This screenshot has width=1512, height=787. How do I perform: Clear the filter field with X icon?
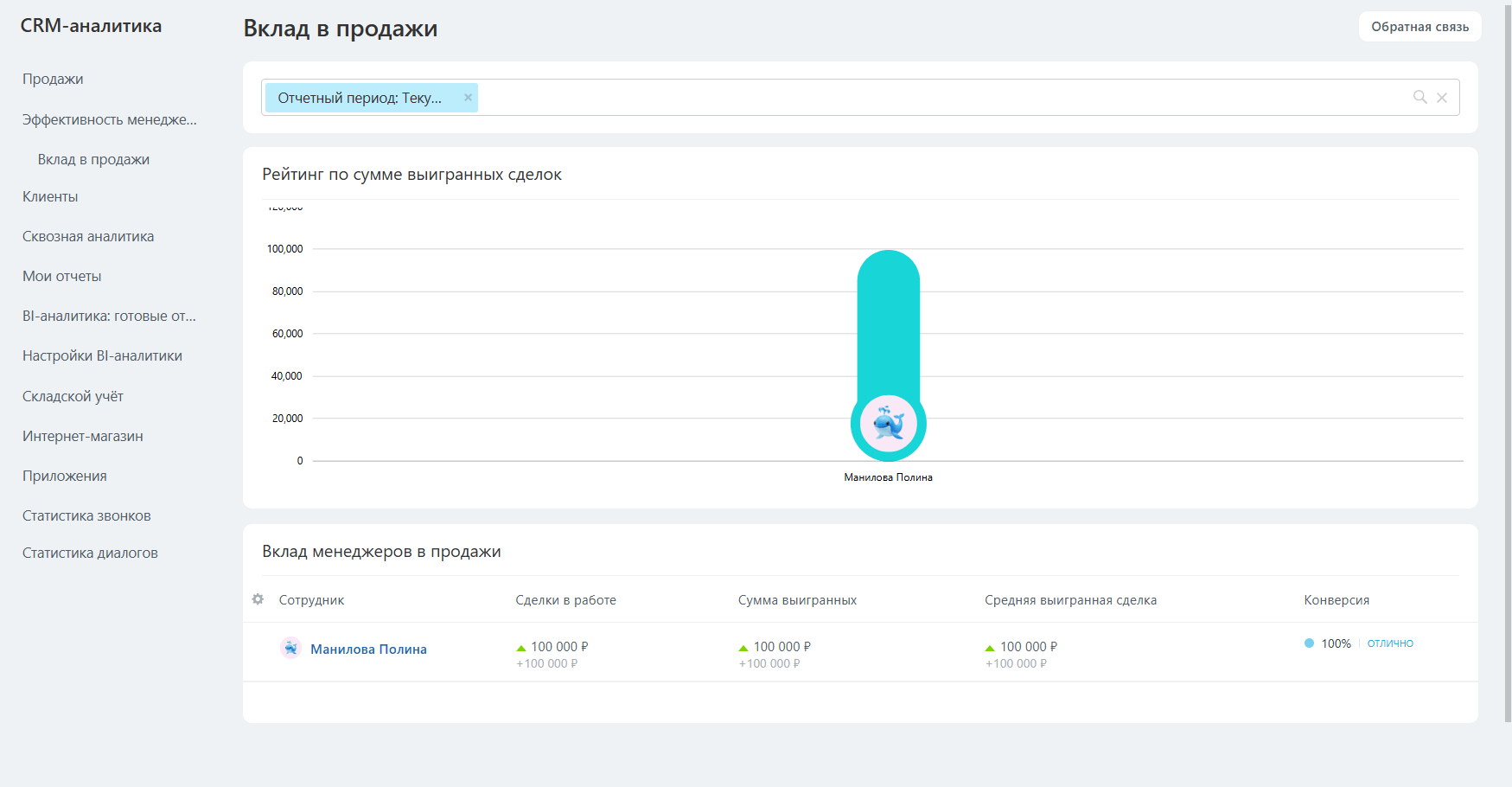pos(1442,98)
